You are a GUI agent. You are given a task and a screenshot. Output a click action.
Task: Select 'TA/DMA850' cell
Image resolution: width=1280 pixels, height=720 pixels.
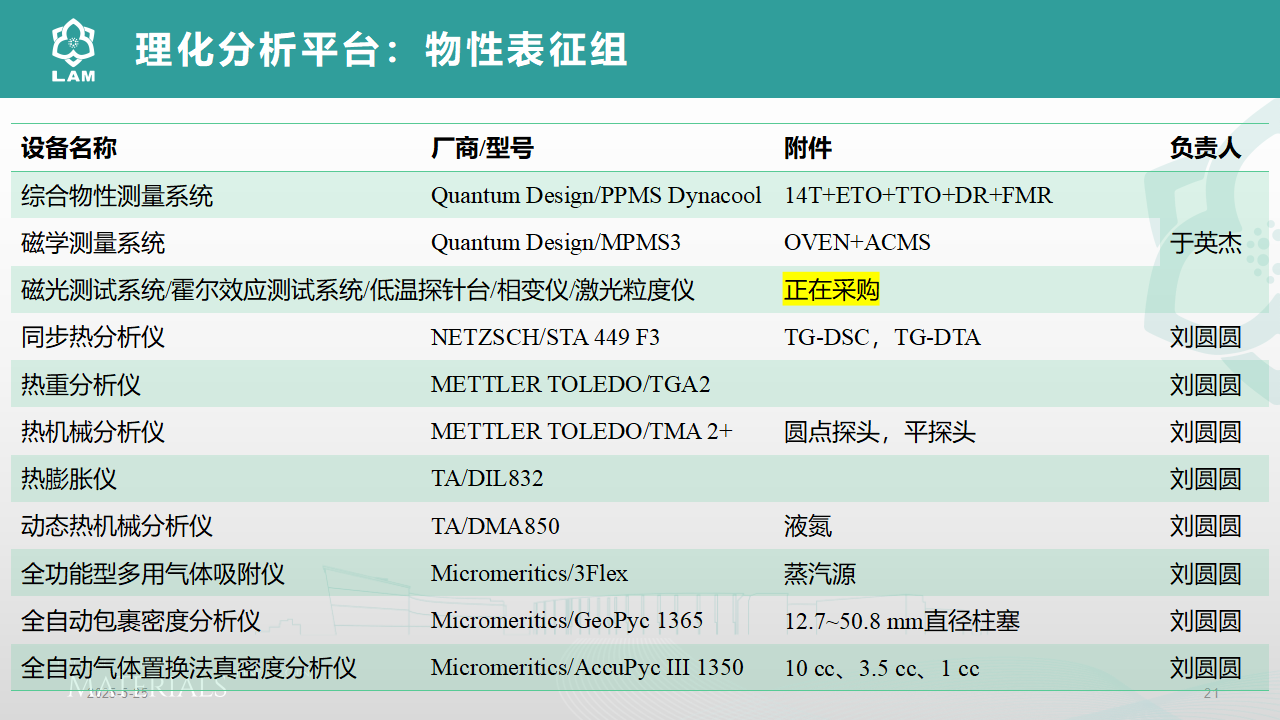pos(495,526)
